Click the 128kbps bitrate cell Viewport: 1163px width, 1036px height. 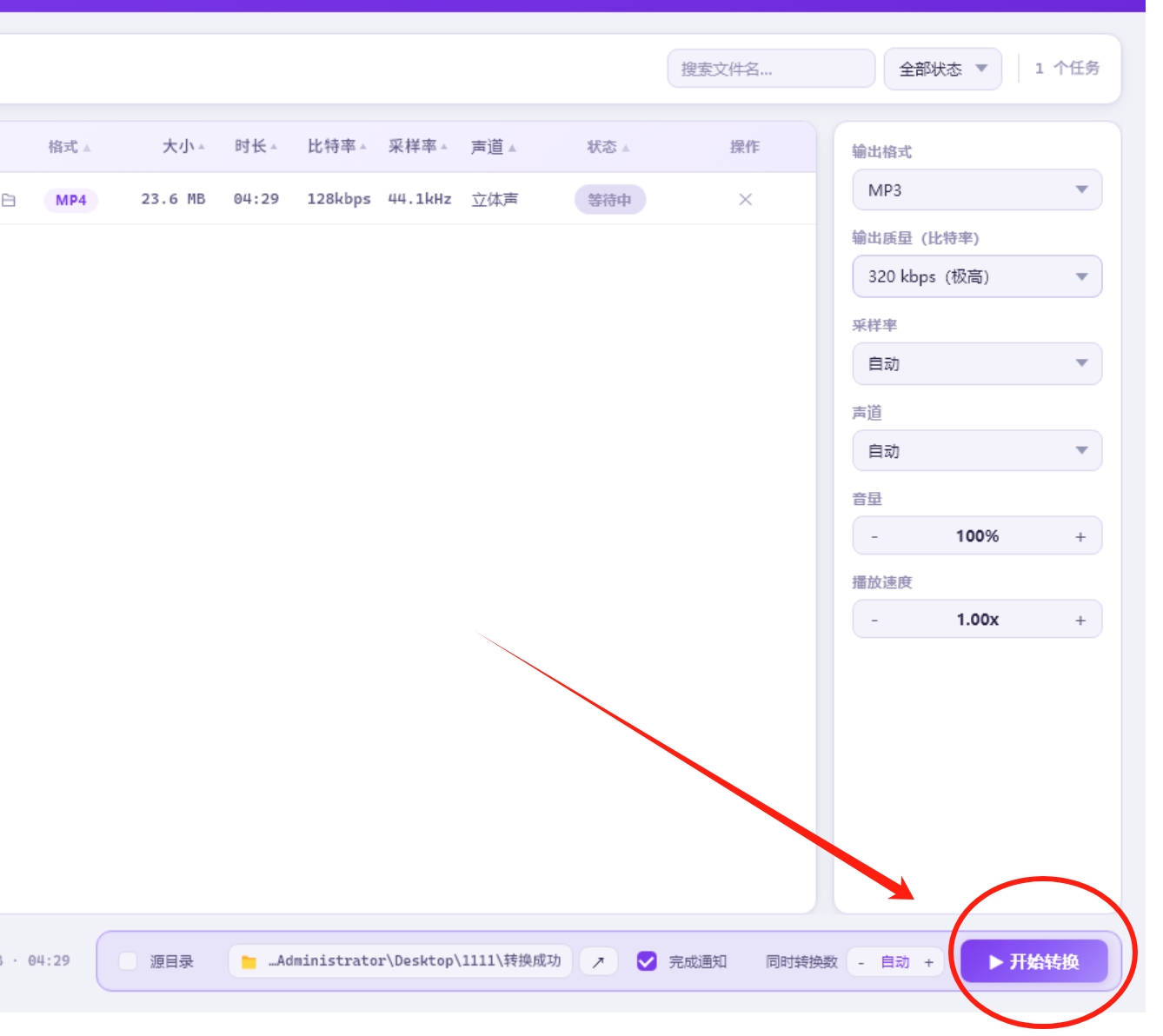[339, 199]
